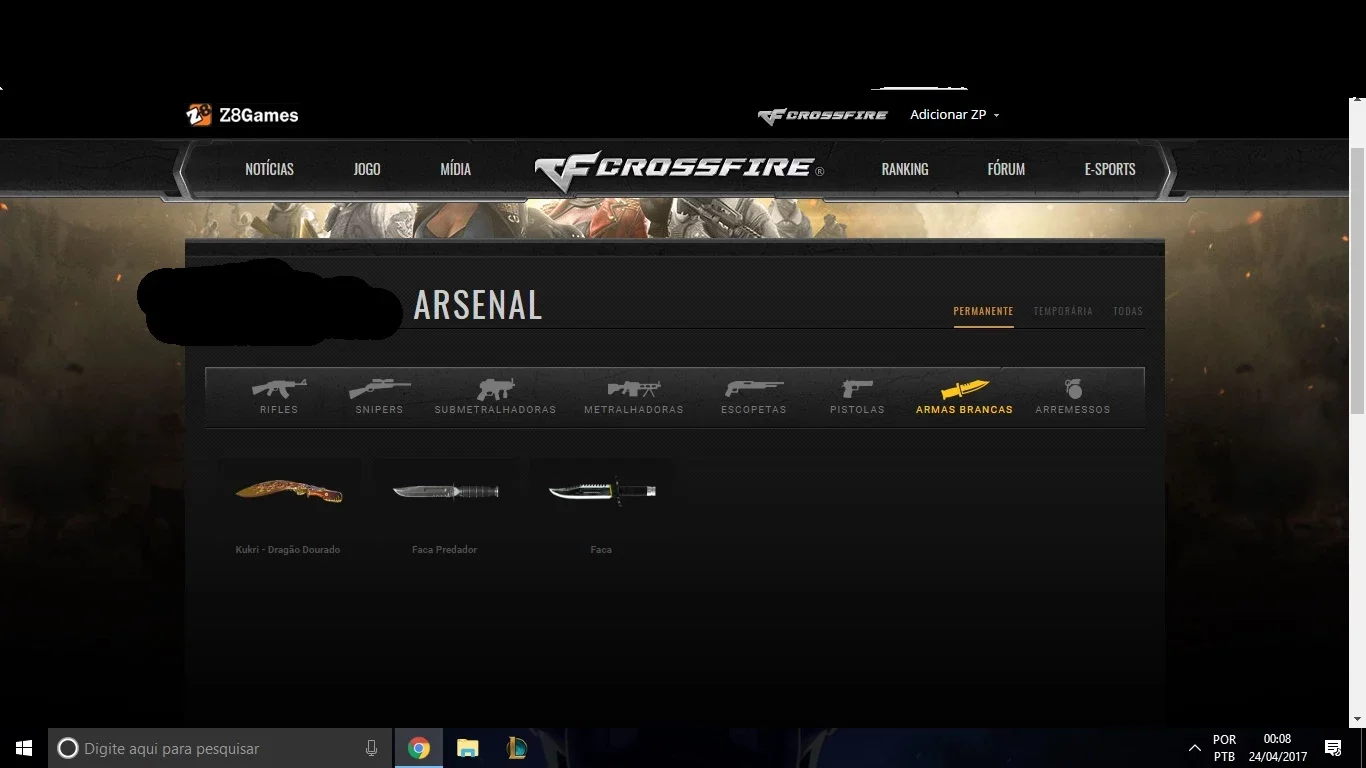Image resolution: width=1366 pixels, height=768 pixels.
Task: Open the taskbar clock and date
Action: (1277, 748)
